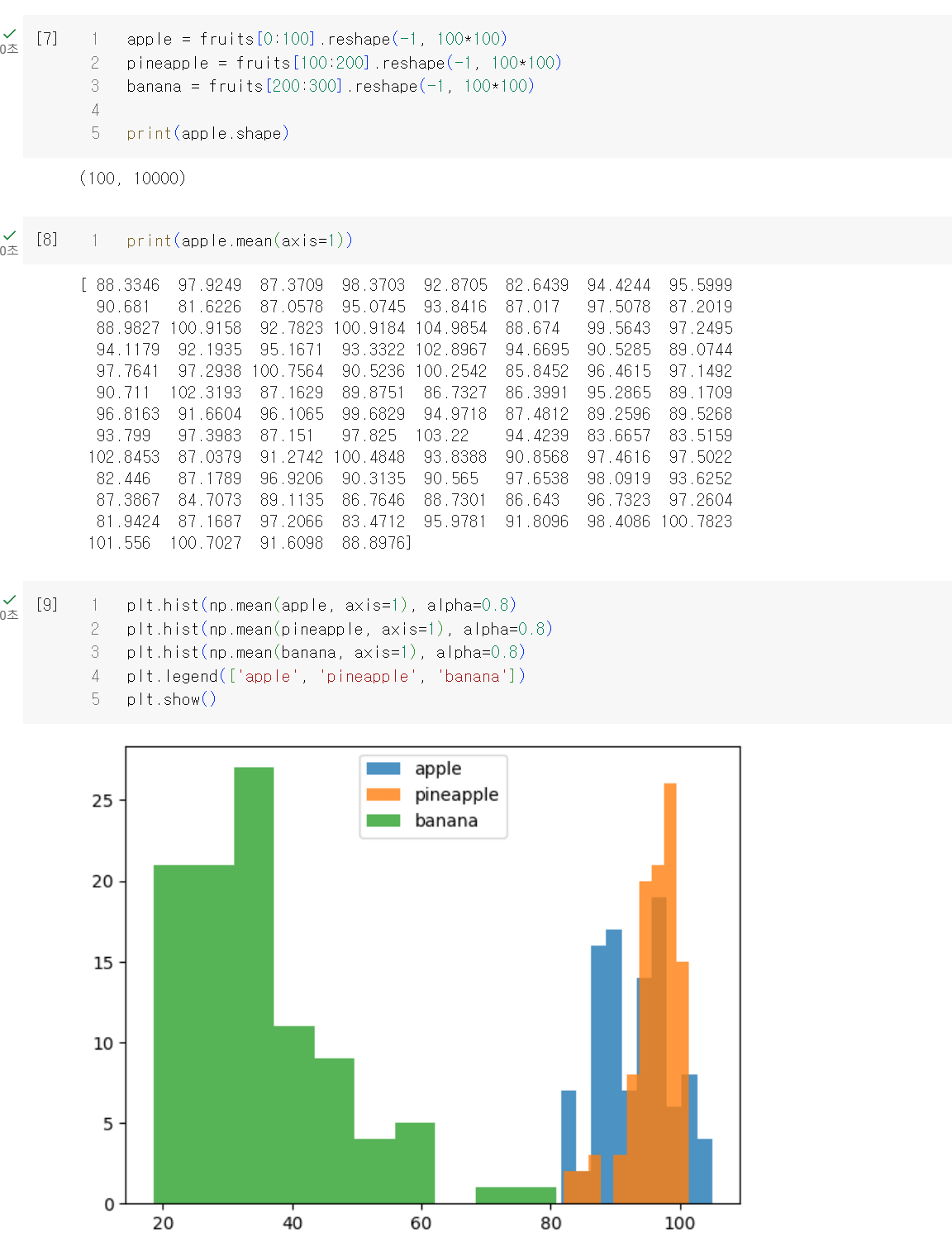
Task: Click the execution count [8] label
Action: coord(47,240)
